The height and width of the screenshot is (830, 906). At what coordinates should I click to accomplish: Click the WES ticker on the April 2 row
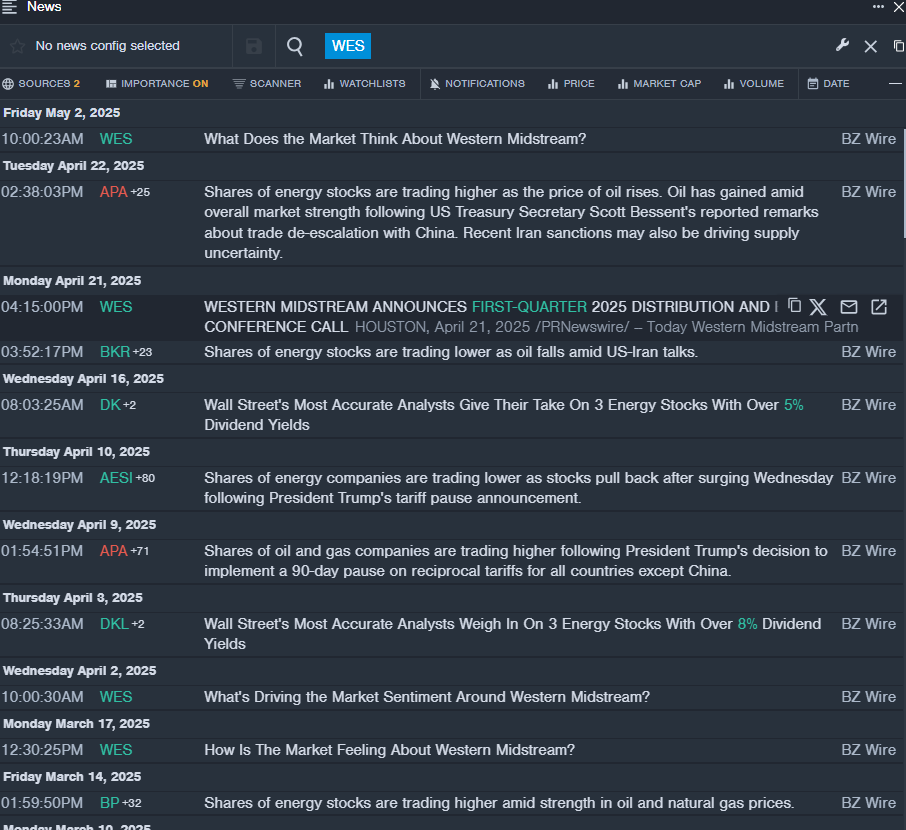[x=116, y=696]
